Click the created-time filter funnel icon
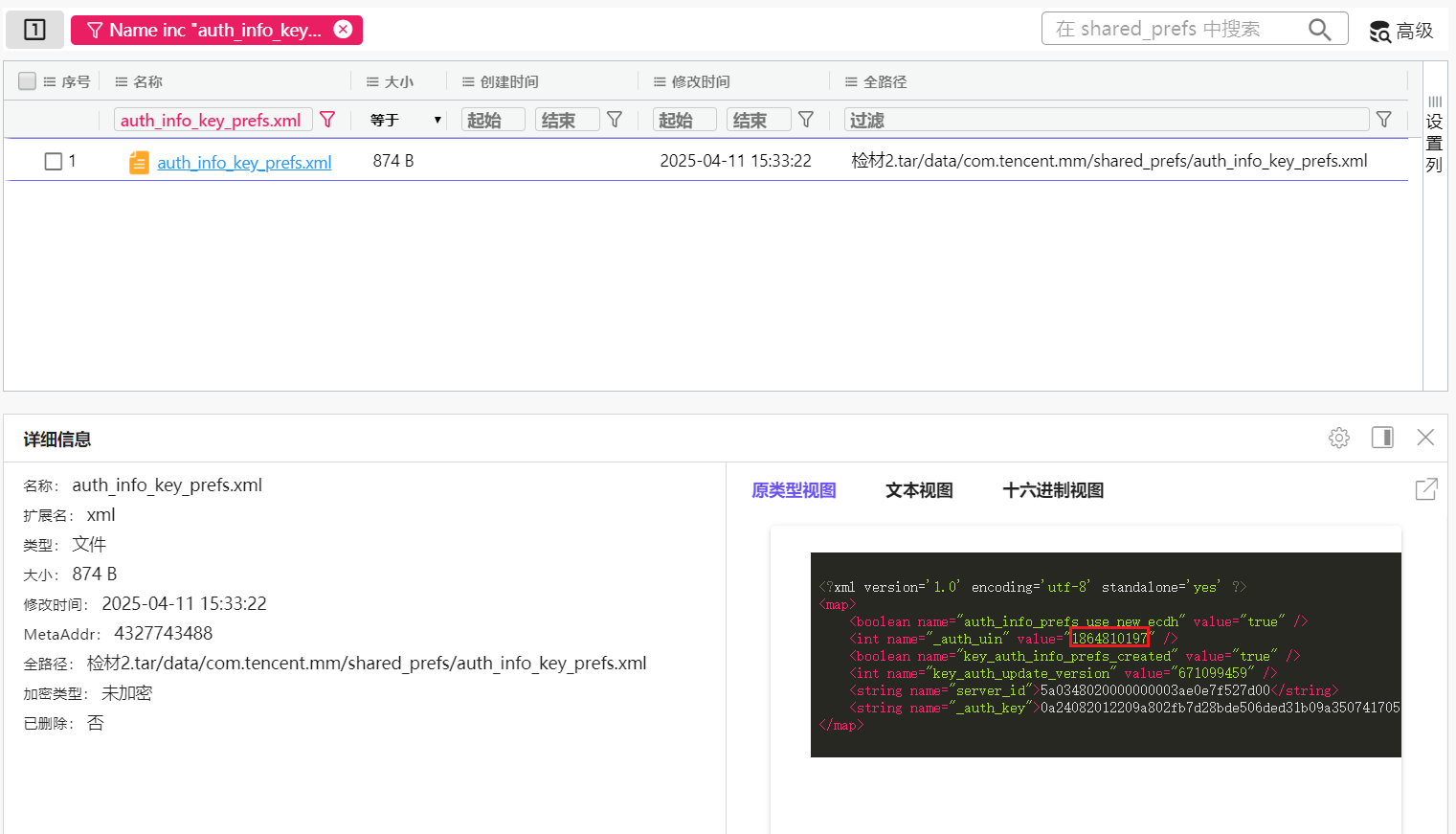 click(x=615, y=120)
